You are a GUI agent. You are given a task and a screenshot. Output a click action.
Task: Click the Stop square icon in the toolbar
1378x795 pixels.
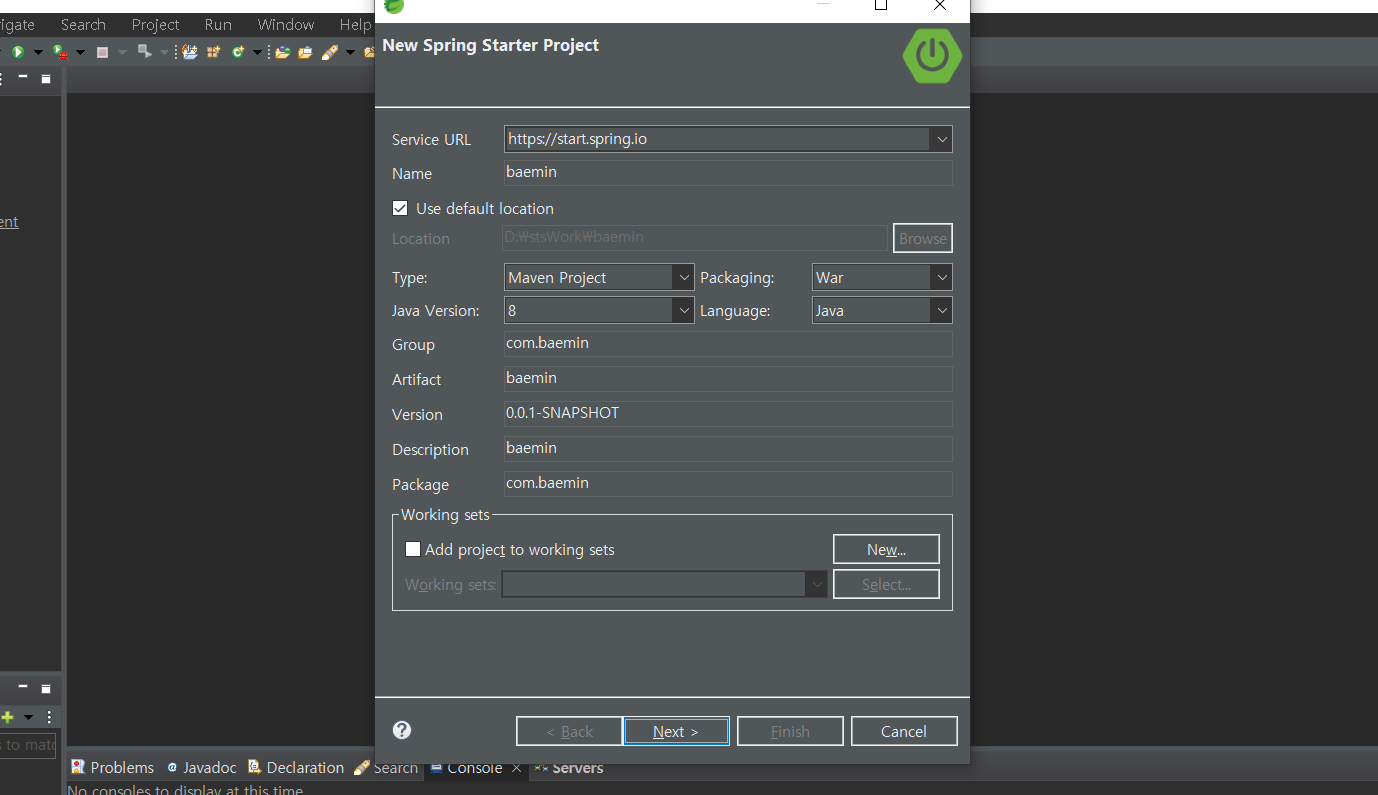102,52
